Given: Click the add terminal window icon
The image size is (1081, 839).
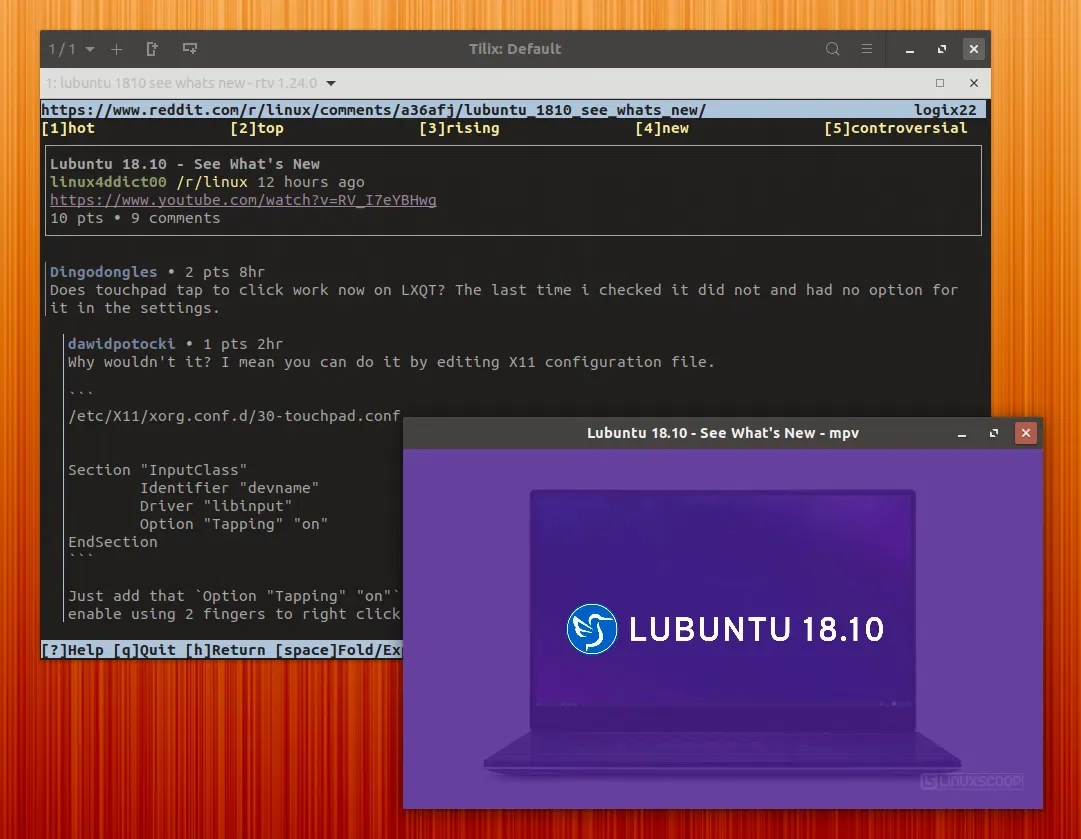Looking at the screenshot, I should pyautogui.click(x=189, y=48).
